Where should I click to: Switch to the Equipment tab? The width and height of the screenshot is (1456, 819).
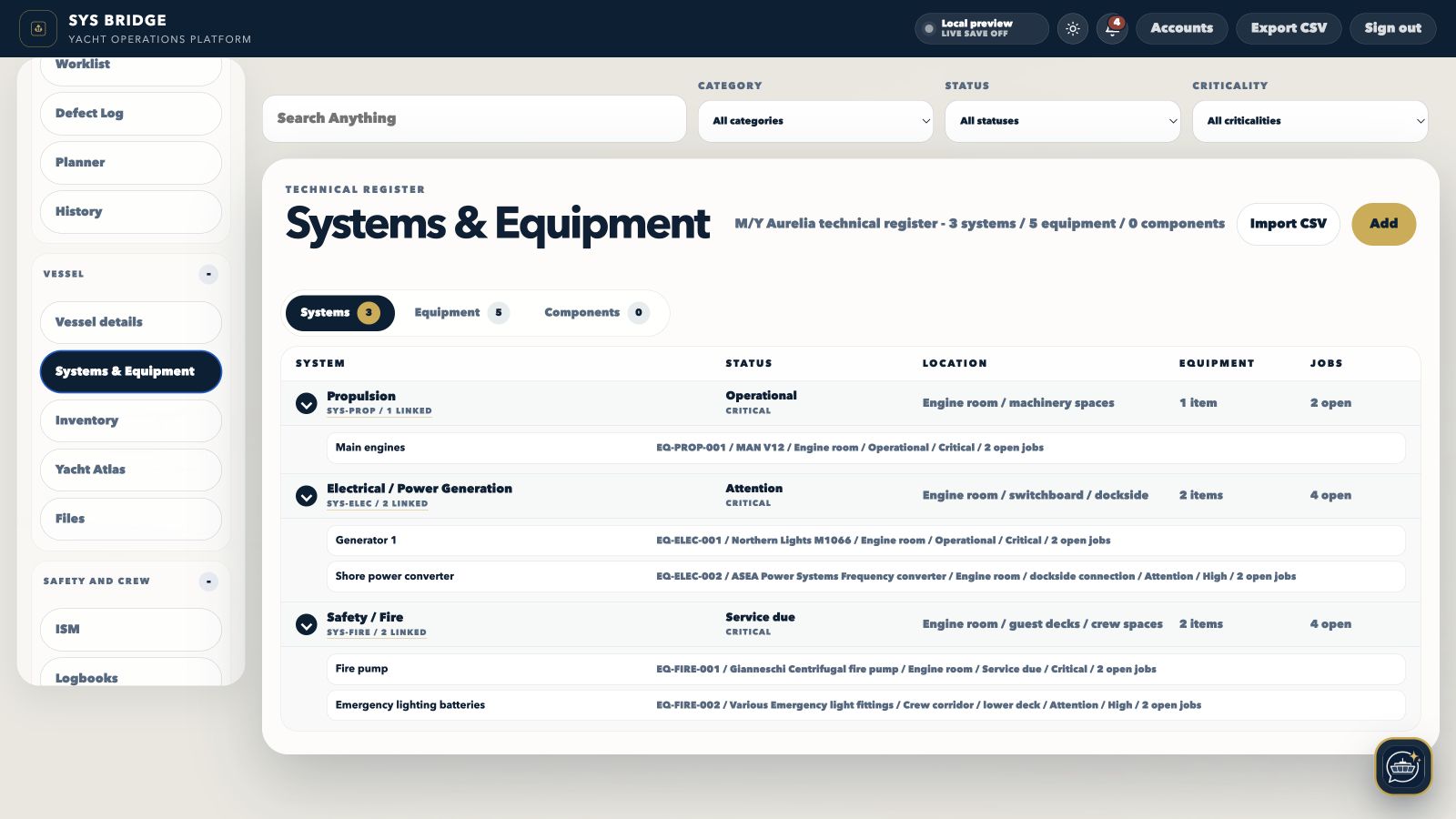pos(461,313)
